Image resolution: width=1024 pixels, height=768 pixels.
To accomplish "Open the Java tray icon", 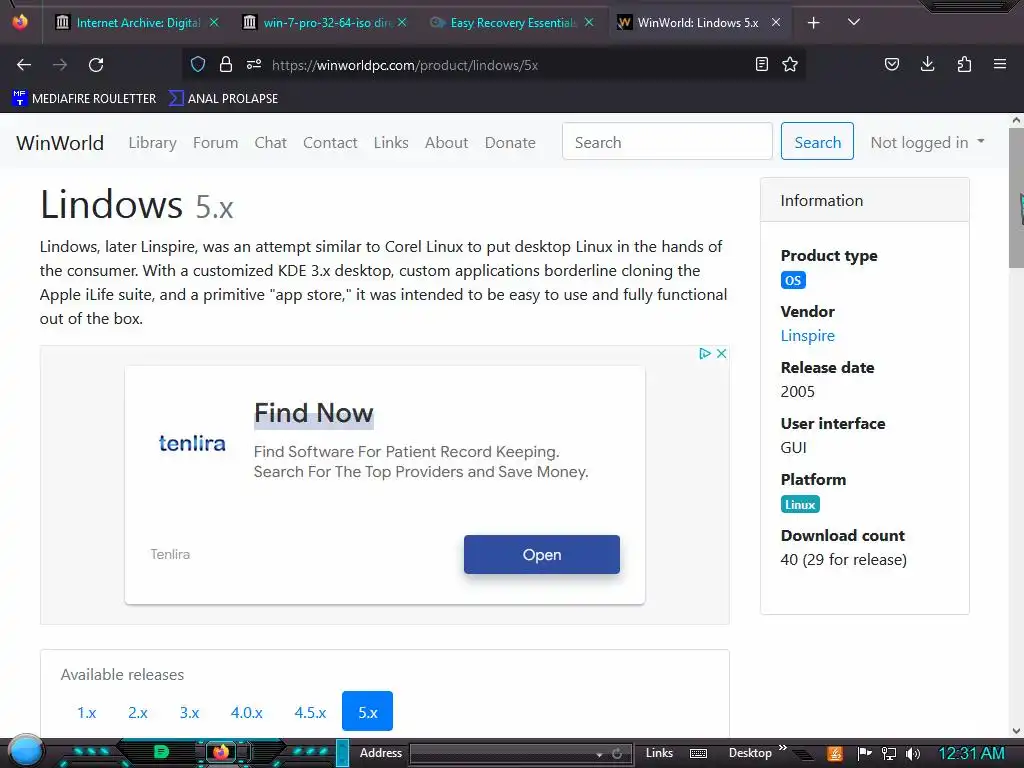I will 835,754.
